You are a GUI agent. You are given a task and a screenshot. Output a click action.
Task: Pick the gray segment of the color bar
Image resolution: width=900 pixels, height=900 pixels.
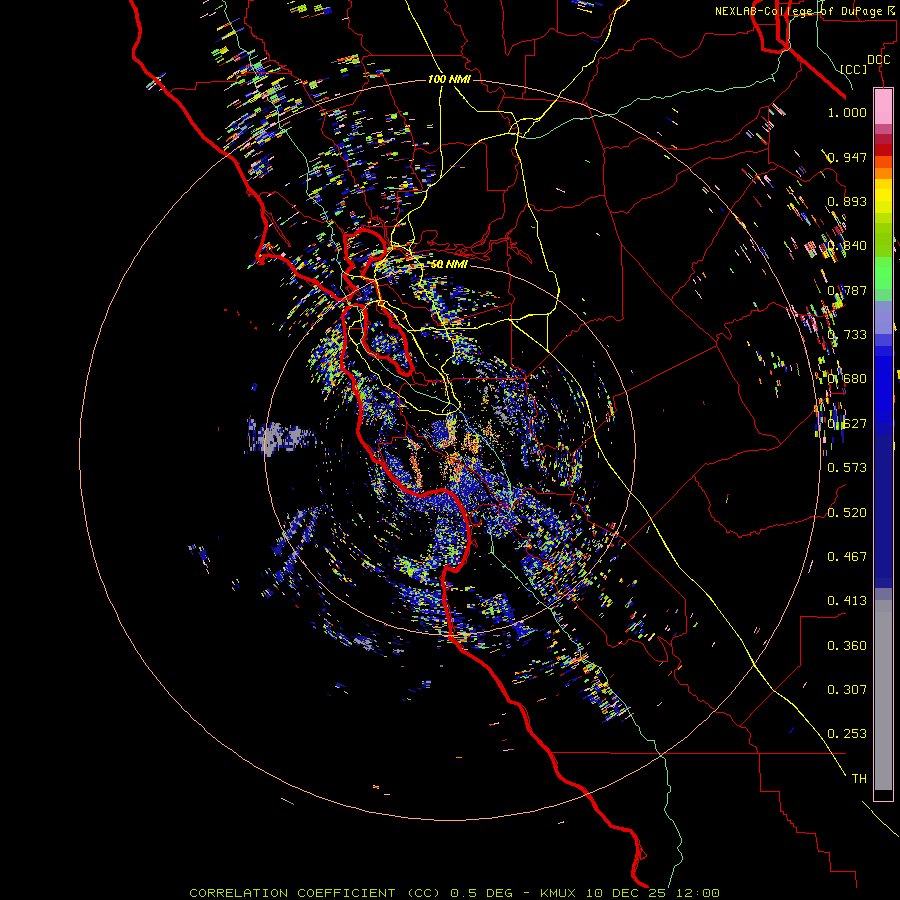(883, 695)
